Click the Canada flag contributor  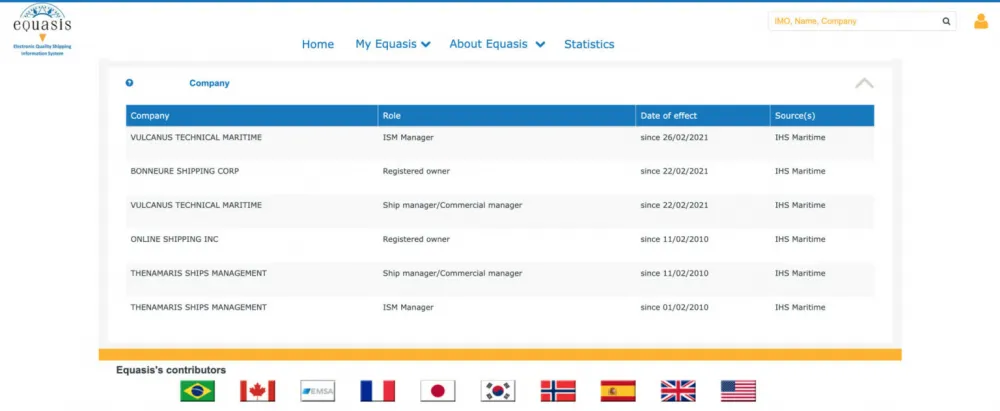(258, 391)
